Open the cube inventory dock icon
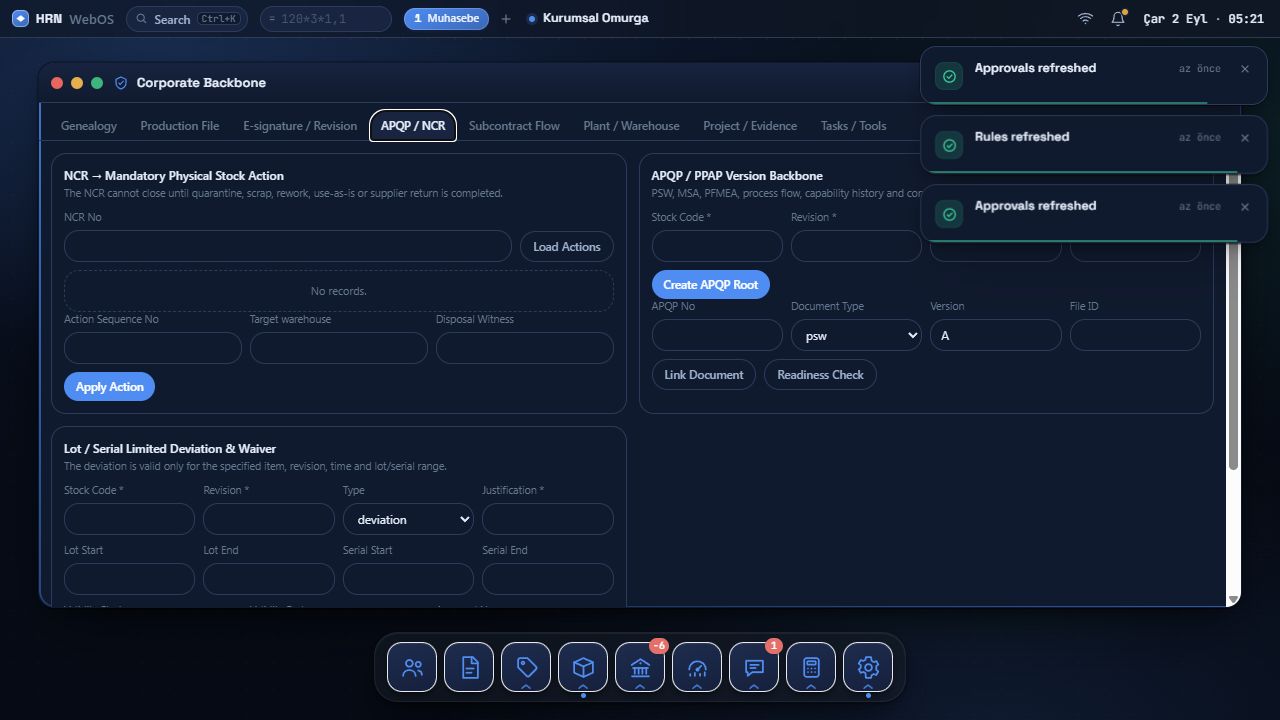 coord(583,667)
